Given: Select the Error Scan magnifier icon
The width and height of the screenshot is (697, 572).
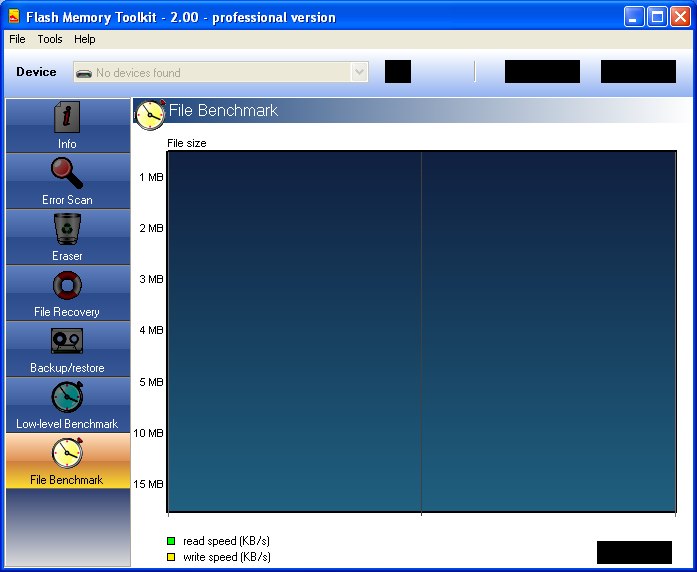Looking at the screenshot, I should coord(67,173).
